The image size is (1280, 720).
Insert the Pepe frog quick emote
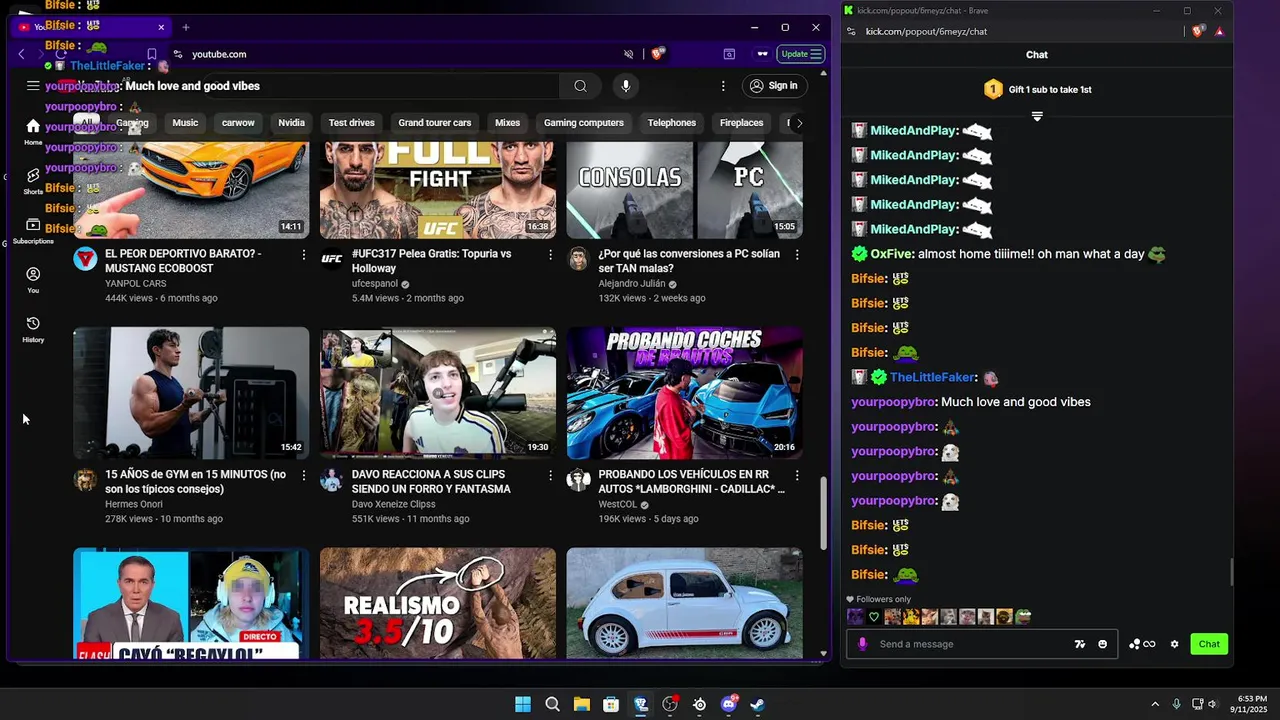1023,617
